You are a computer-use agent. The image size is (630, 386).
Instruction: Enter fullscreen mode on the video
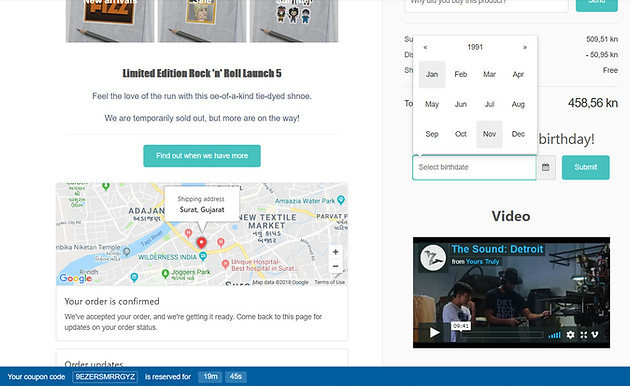[583, 335]
